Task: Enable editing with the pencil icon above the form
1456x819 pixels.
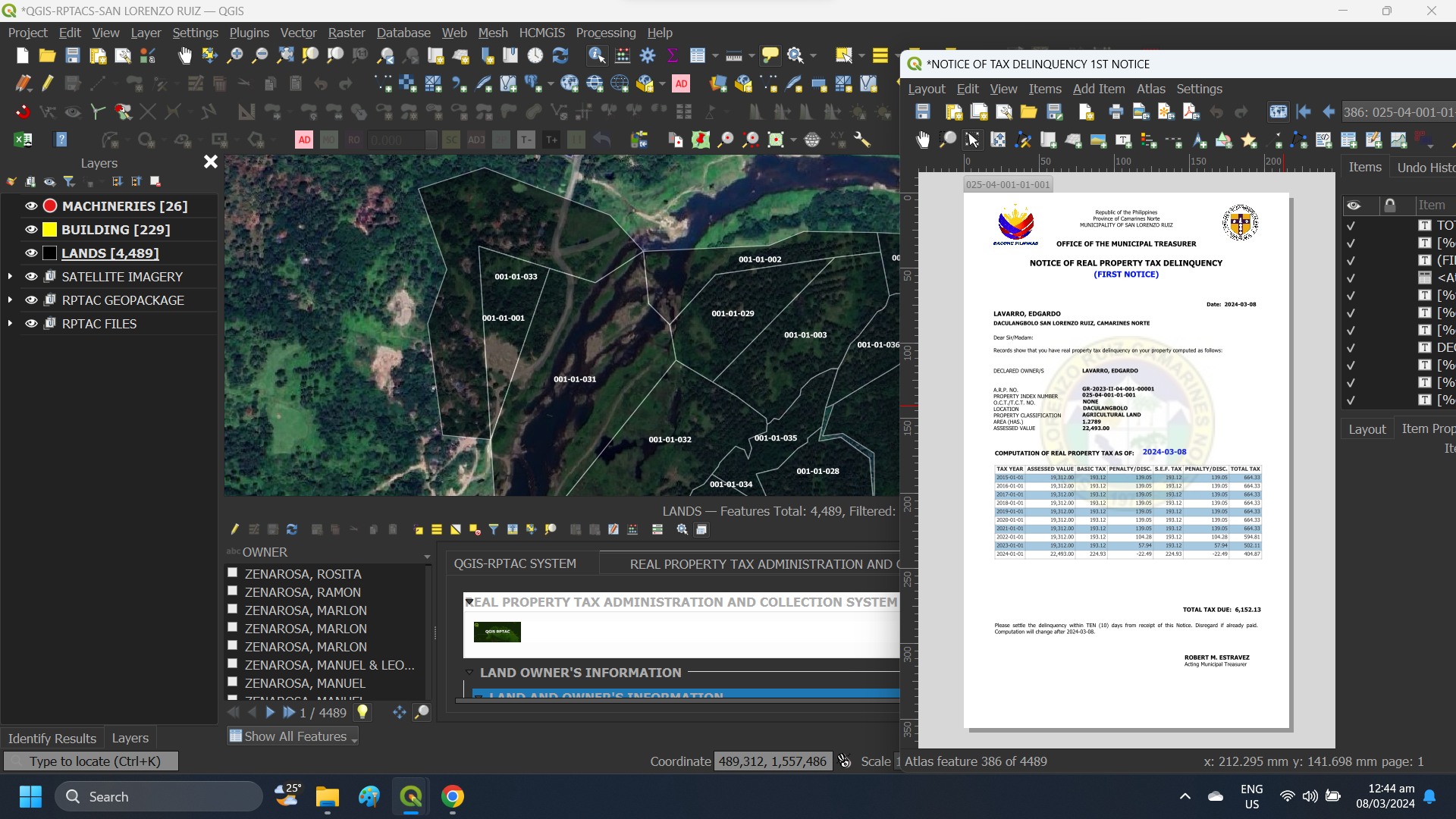Action: coord(234,529)
